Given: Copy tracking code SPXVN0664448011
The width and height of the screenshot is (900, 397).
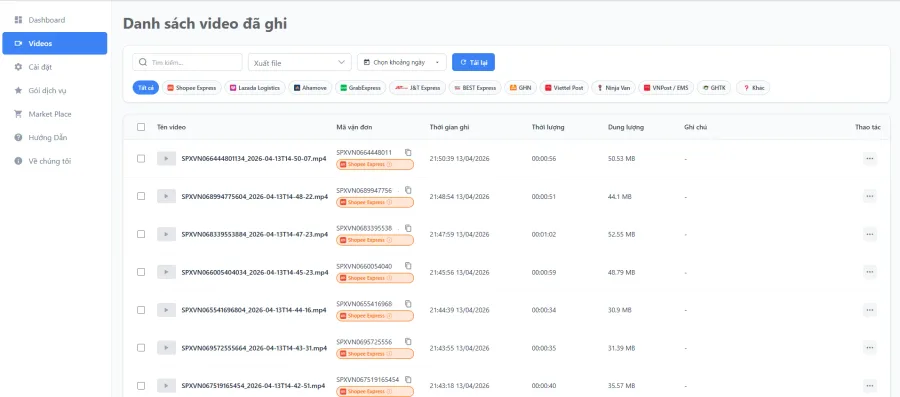Looking at the screenshot, I should pyautogui.click(x=408, y=152).
